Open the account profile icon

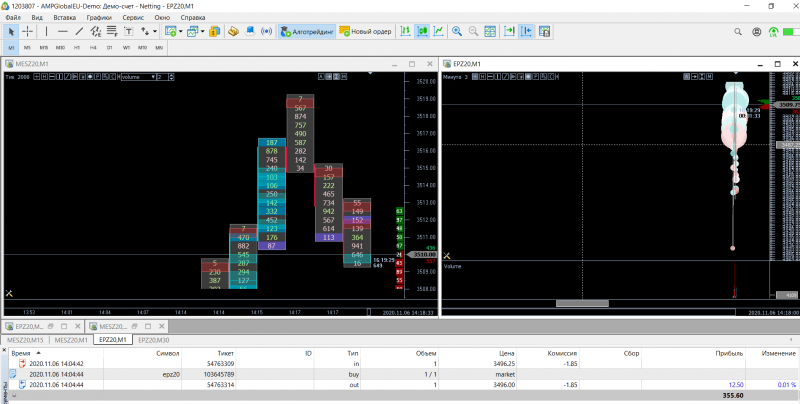pyautogui.click(x=757, y=32)
